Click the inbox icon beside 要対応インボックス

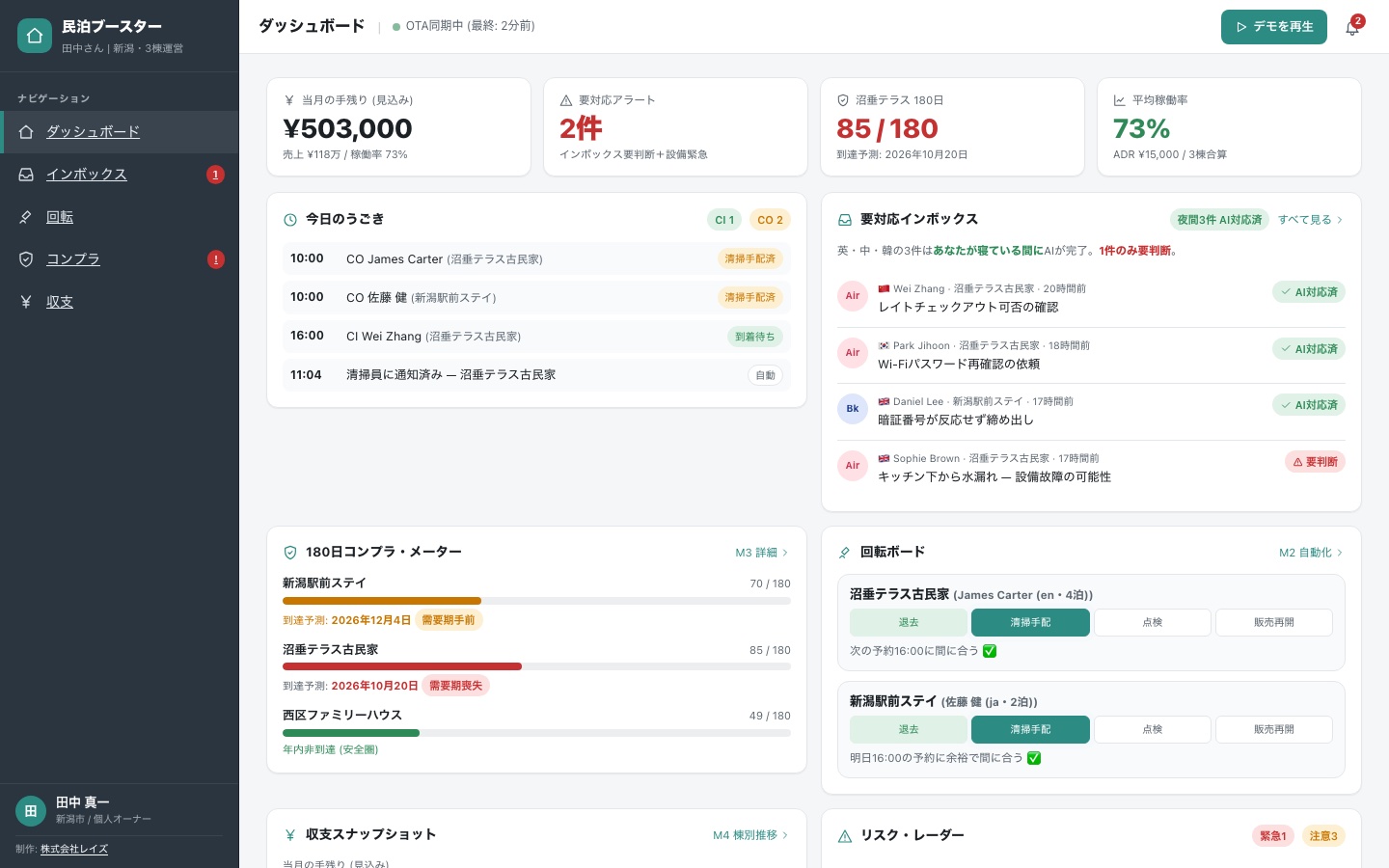click(x=845, y=220)
